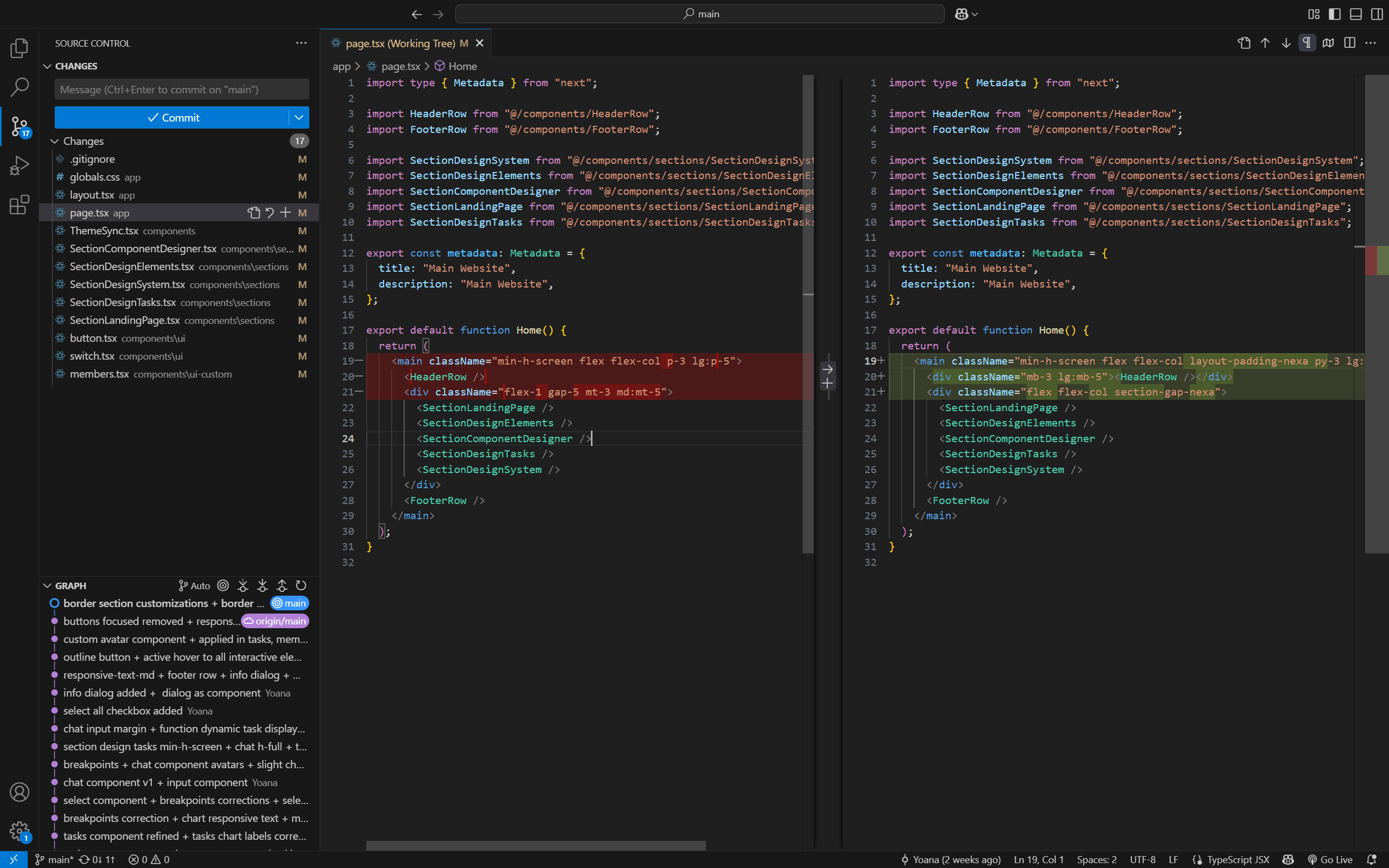Click the main command center search box
The width and height of the screenshot is (1389, 868).
700,14
